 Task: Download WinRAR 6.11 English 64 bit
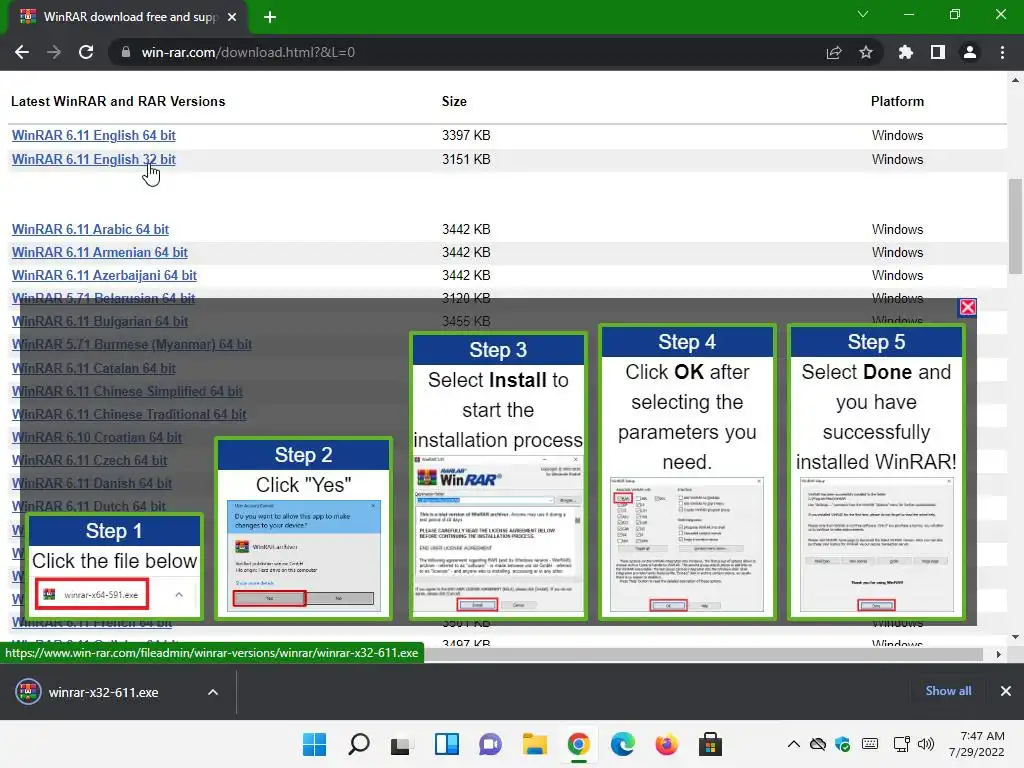coord(93,135)
